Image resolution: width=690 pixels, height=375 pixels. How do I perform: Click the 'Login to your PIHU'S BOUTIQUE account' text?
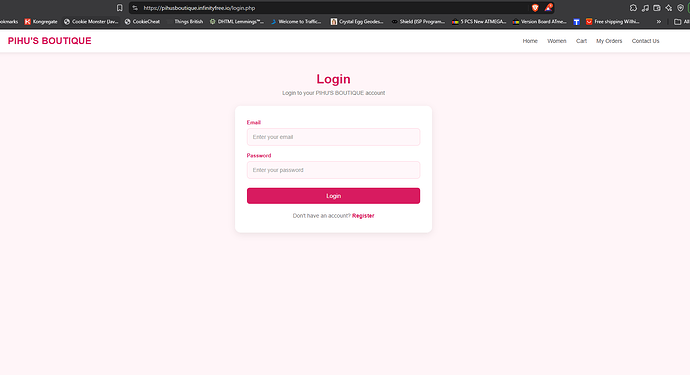click(334, 93)
